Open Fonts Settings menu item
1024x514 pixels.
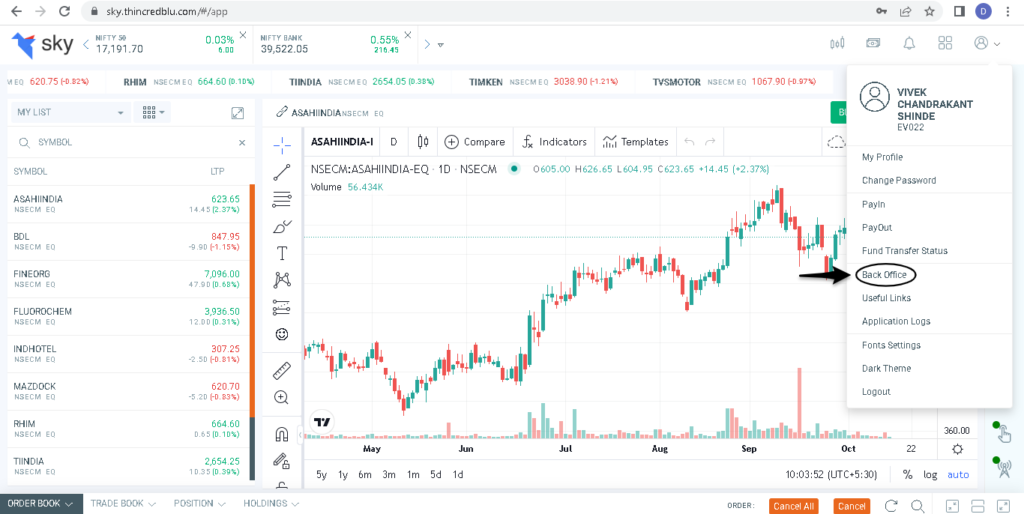click(891, 345)
